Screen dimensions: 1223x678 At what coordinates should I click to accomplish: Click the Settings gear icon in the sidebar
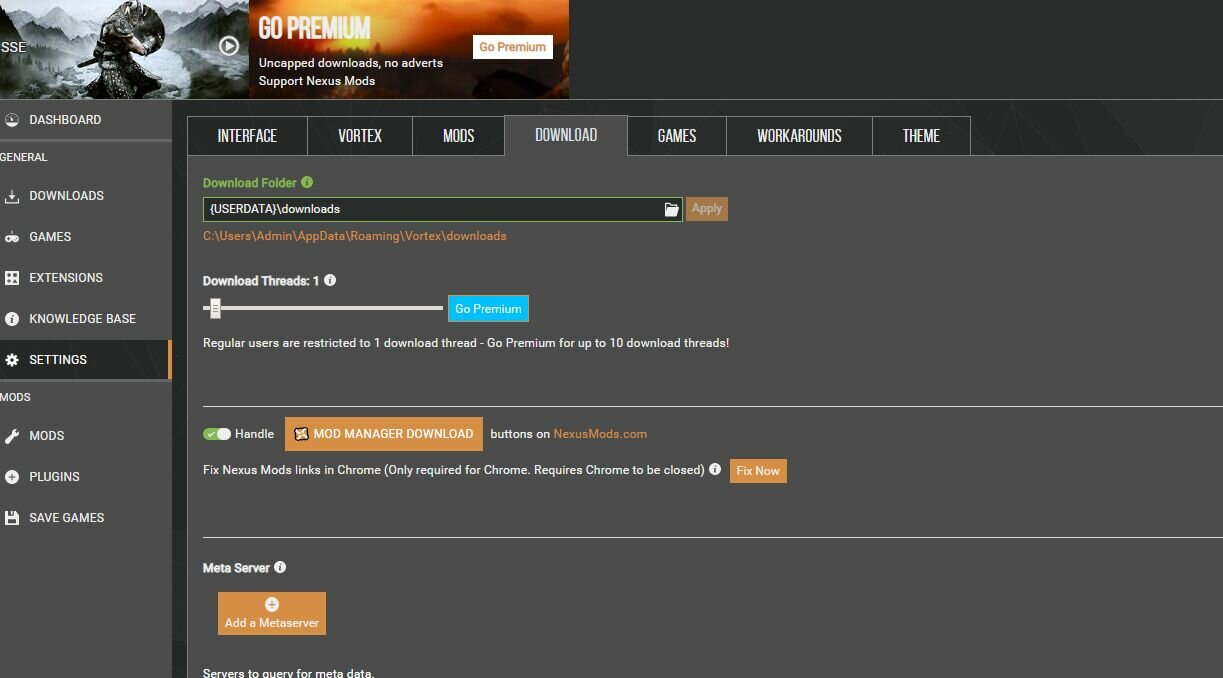[12, 360]
